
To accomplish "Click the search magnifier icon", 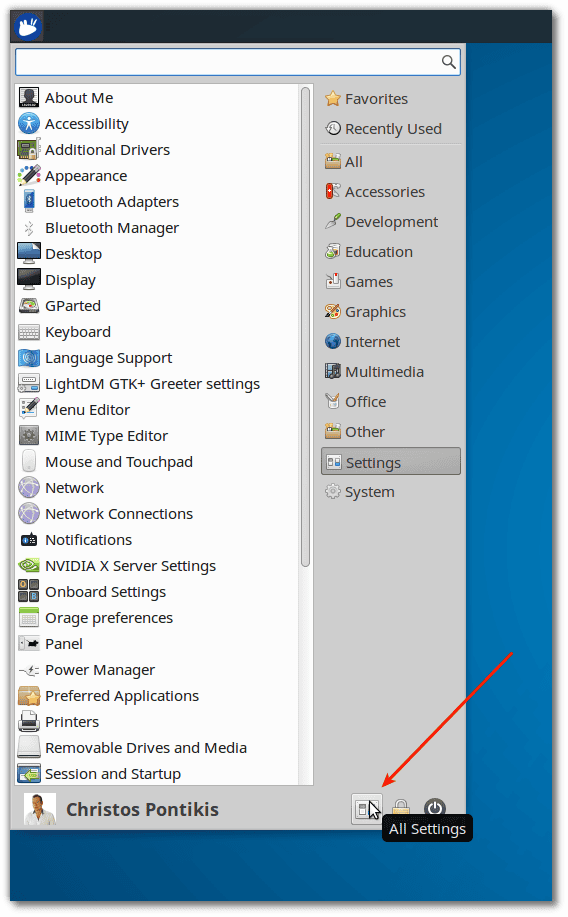I will point(449,62).
